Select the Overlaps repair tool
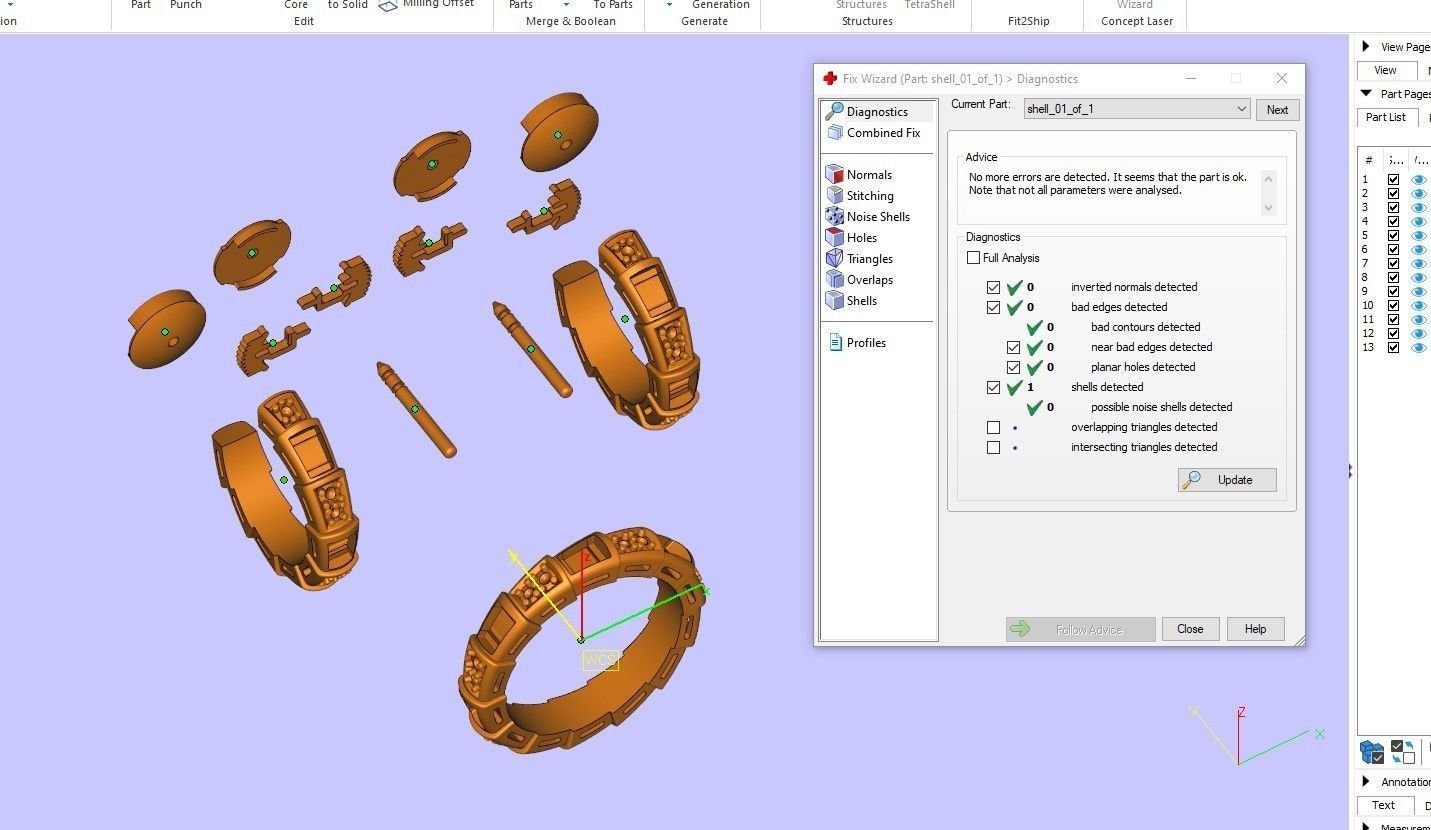The image size is (1431, 830). click(x=859, y=279)
